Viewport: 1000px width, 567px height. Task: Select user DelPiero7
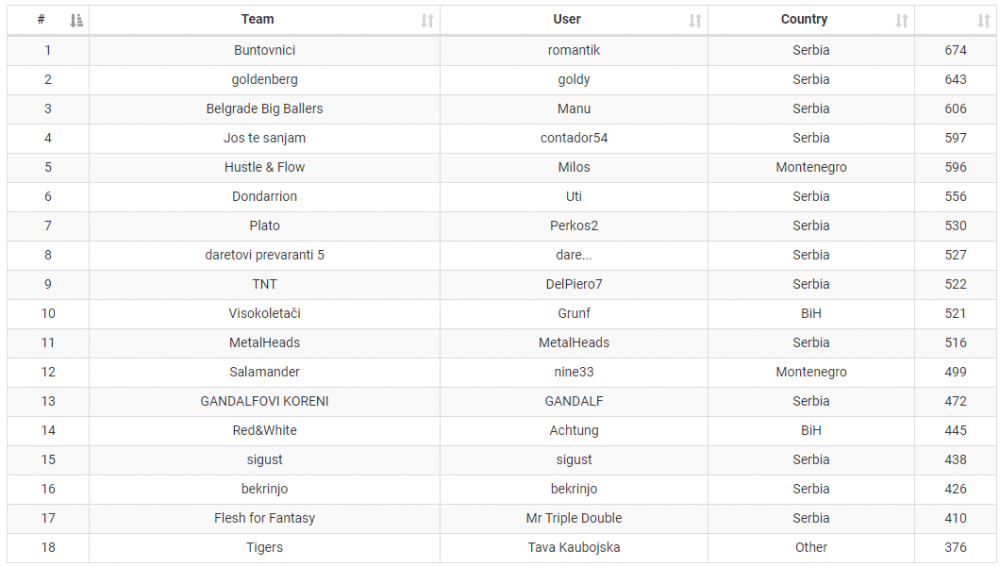pos(574,284)
